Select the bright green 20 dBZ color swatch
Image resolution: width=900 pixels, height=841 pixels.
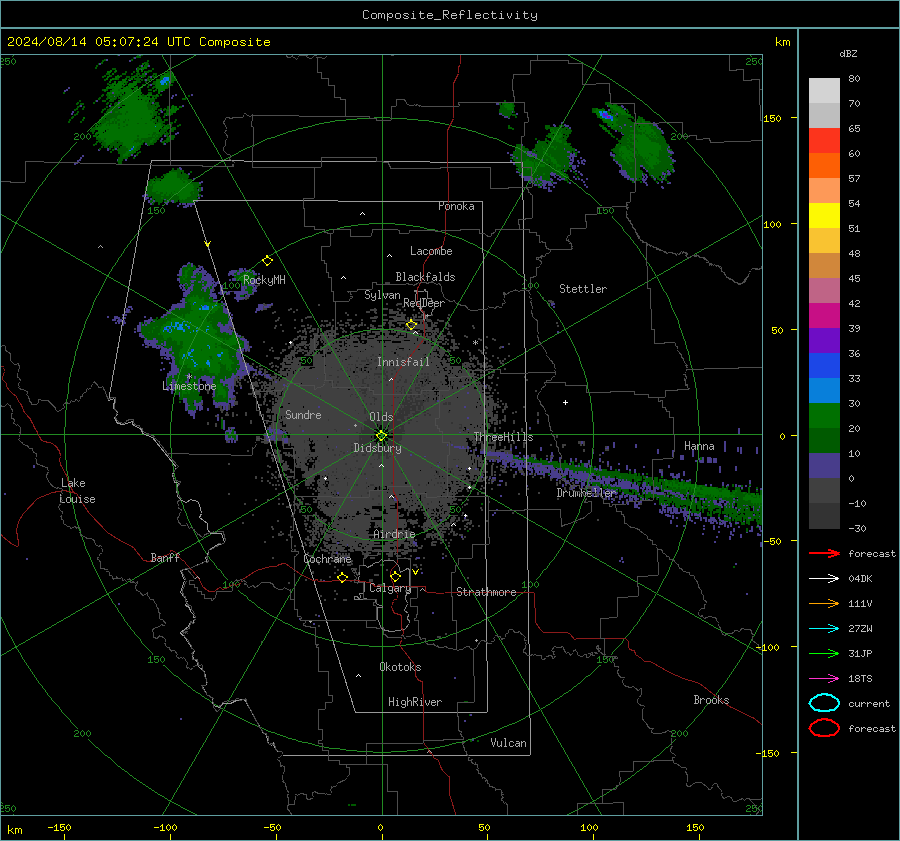[x=824, y=416]
